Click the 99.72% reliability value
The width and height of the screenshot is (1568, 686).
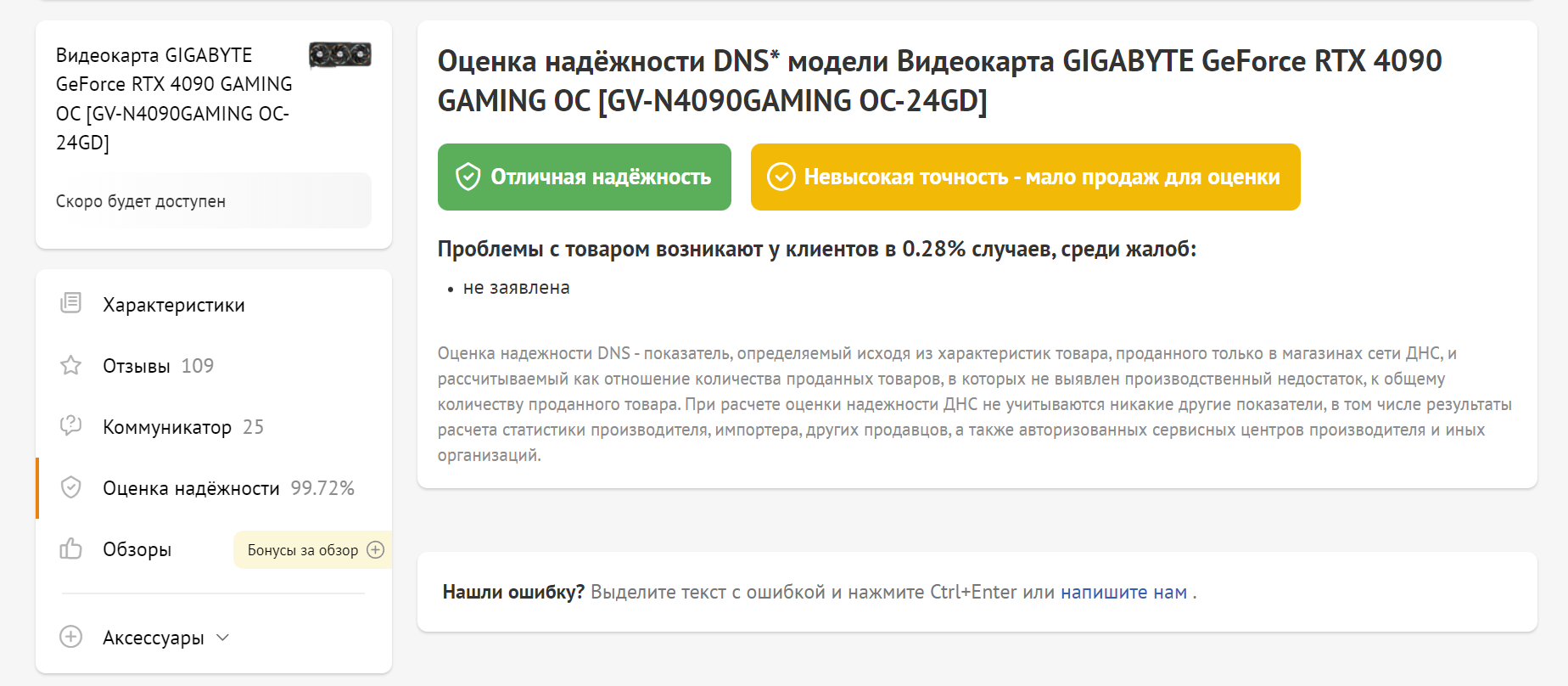click(322, 488)
